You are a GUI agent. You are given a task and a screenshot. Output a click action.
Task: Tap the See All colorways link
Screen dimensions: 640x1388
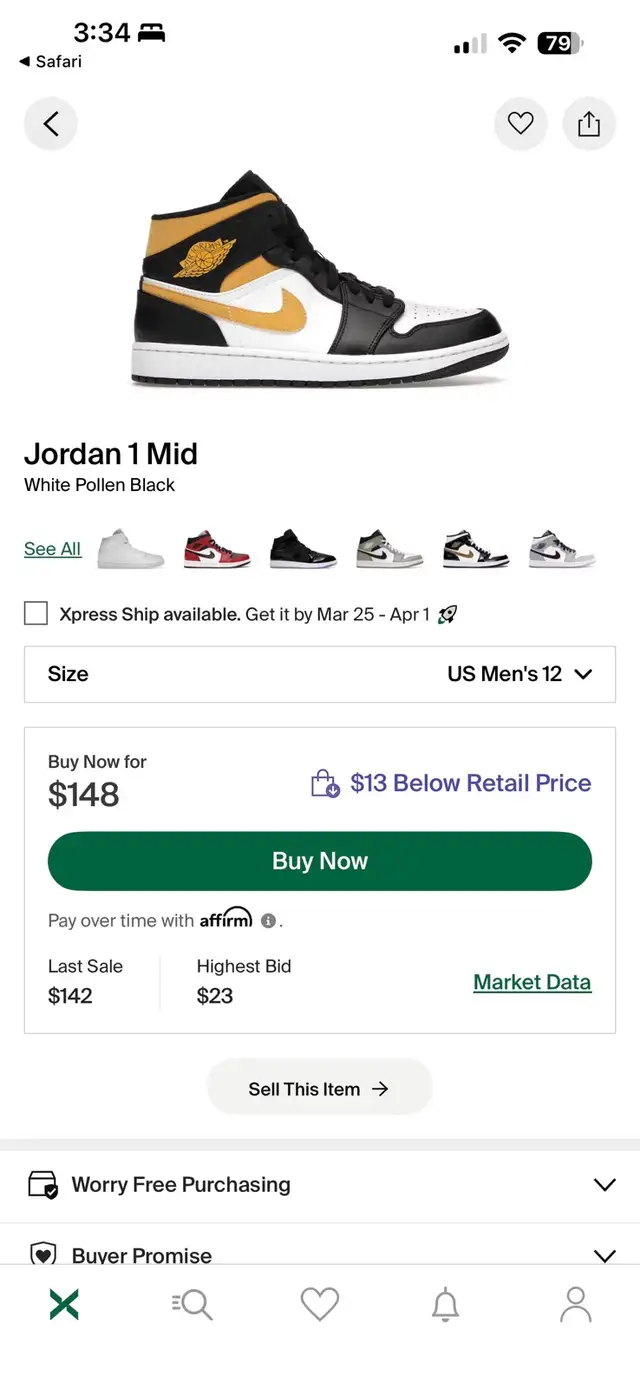coord(52,549)
